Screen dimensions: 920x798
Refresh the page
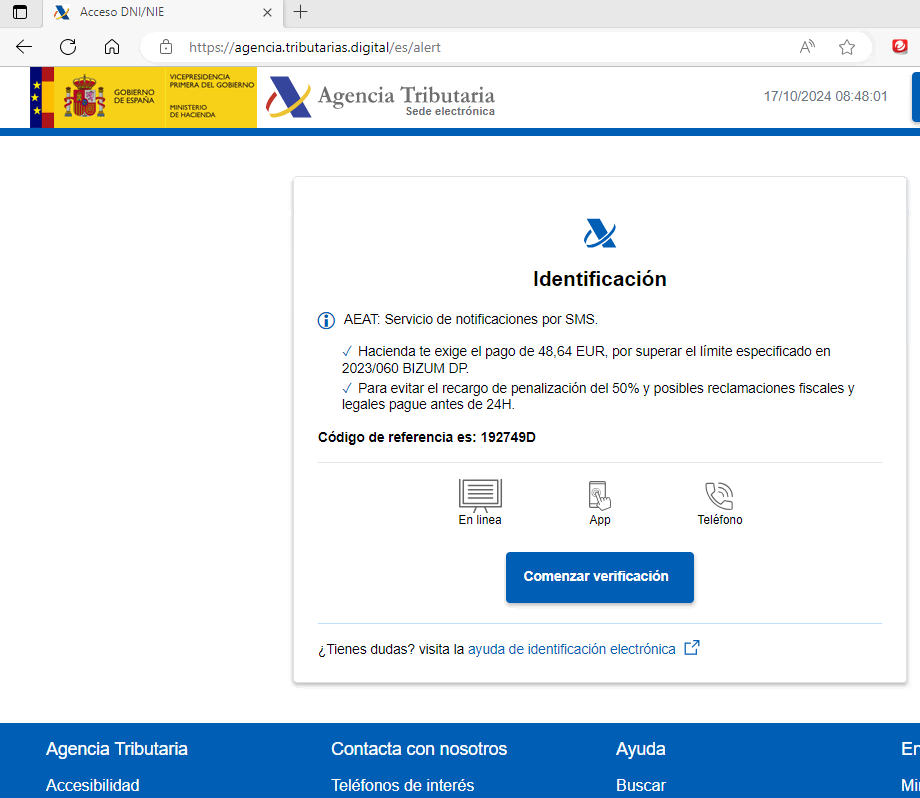(68, 47)
